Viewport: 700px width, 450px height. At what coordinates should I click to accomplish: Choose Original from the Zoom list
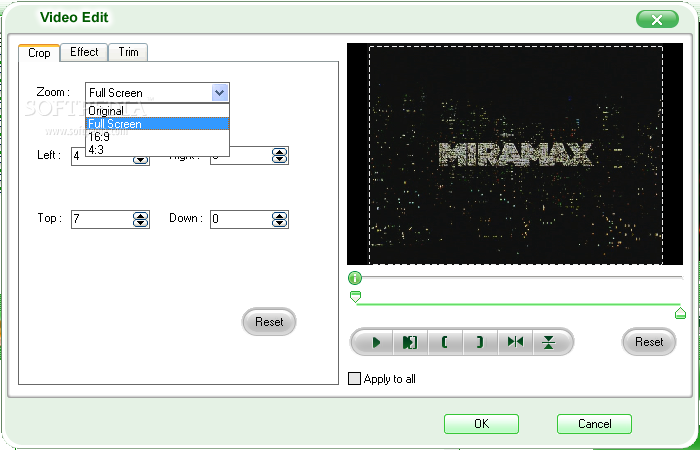coord(157,111)
